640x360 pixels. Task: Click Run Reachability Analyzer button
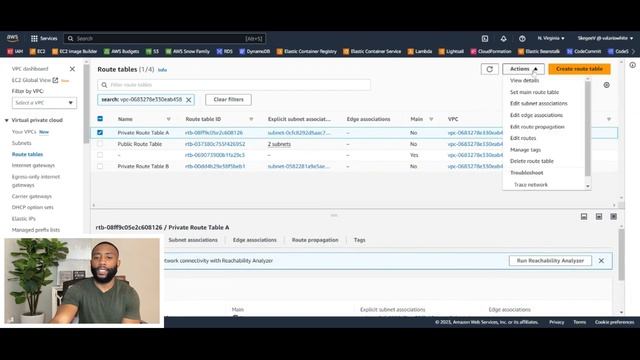click(x=550, y=261)
